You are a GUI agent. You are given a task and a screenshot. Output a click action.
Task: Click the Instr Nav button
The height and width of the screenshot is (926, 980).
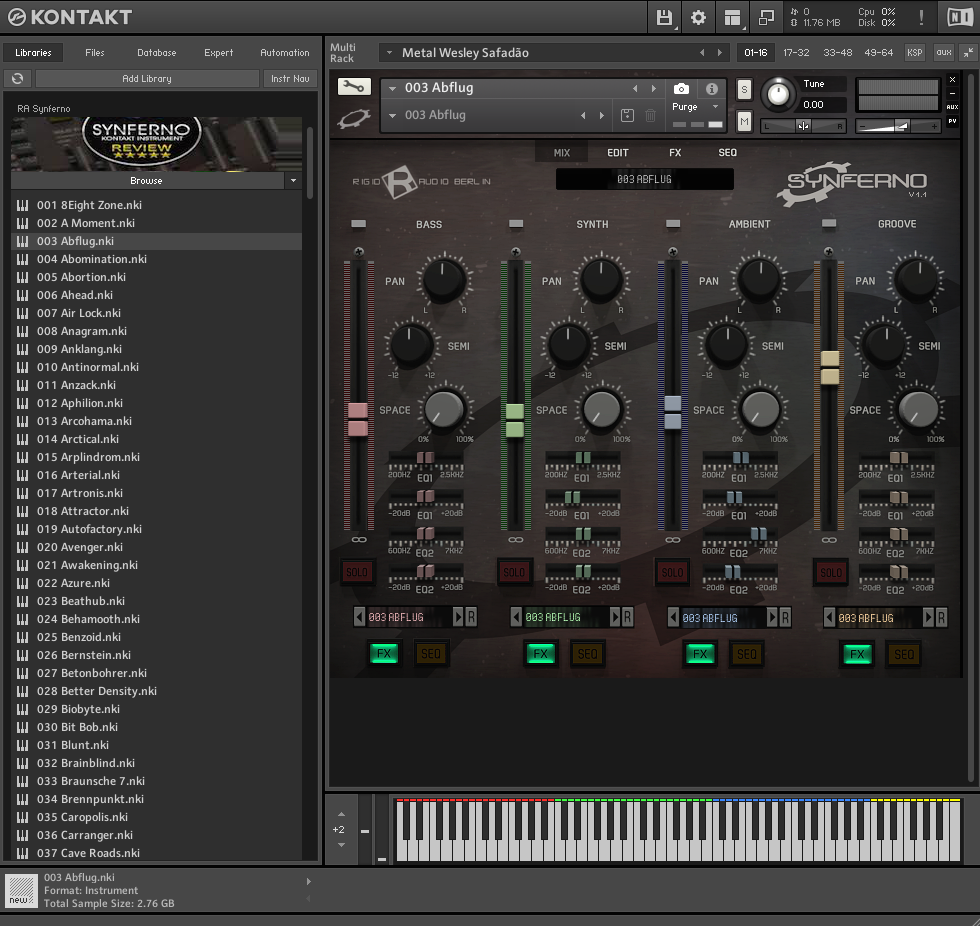(290, 78)
